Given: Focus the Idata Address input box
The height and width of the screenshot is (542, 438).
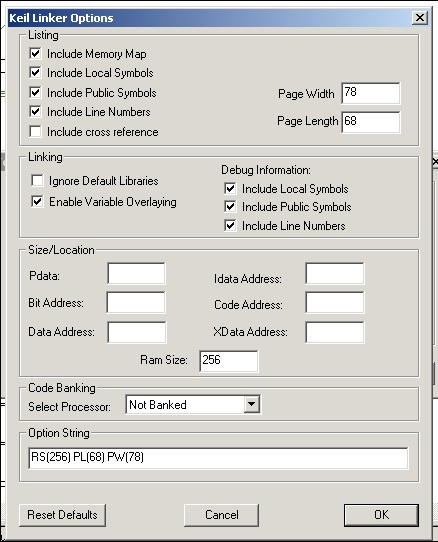Looking at the screenshot, I should coord(334,273).
